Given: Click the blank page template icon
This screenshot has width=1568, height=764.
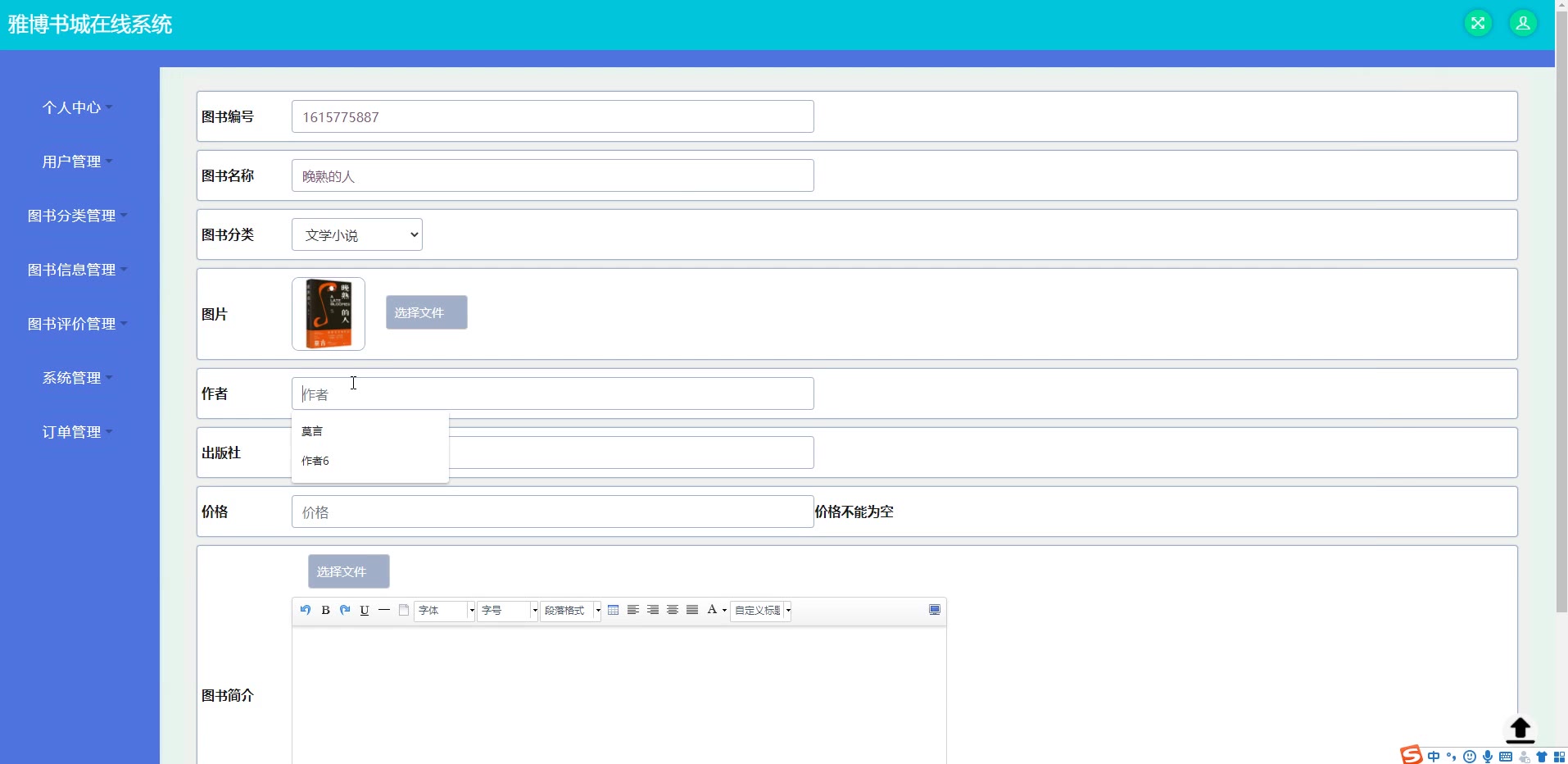Looking at the screenshot, I should pyautogui.click(x=404, y=610).
